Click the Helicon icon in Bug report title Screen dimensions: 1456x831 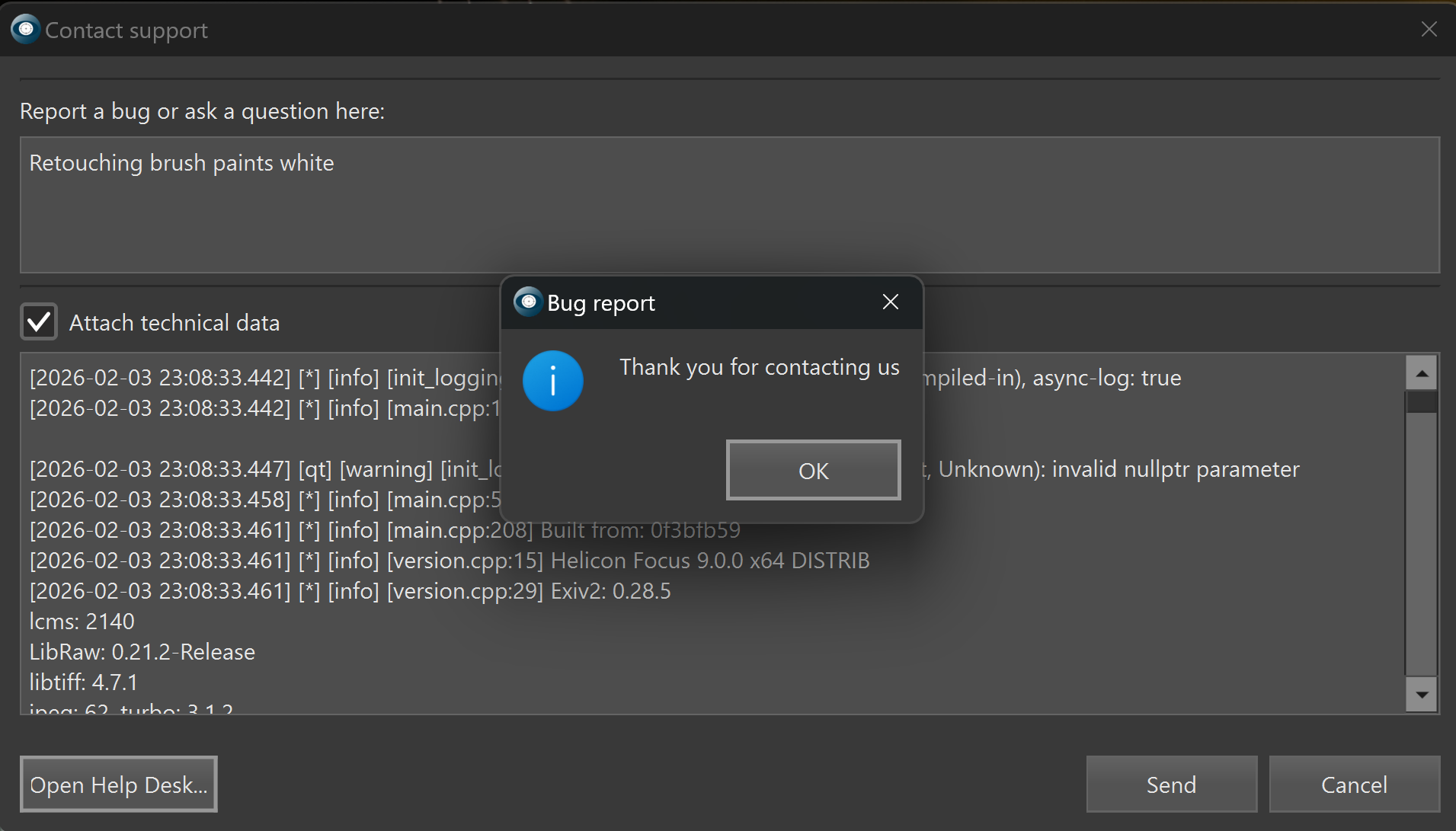tap(528, 302)
